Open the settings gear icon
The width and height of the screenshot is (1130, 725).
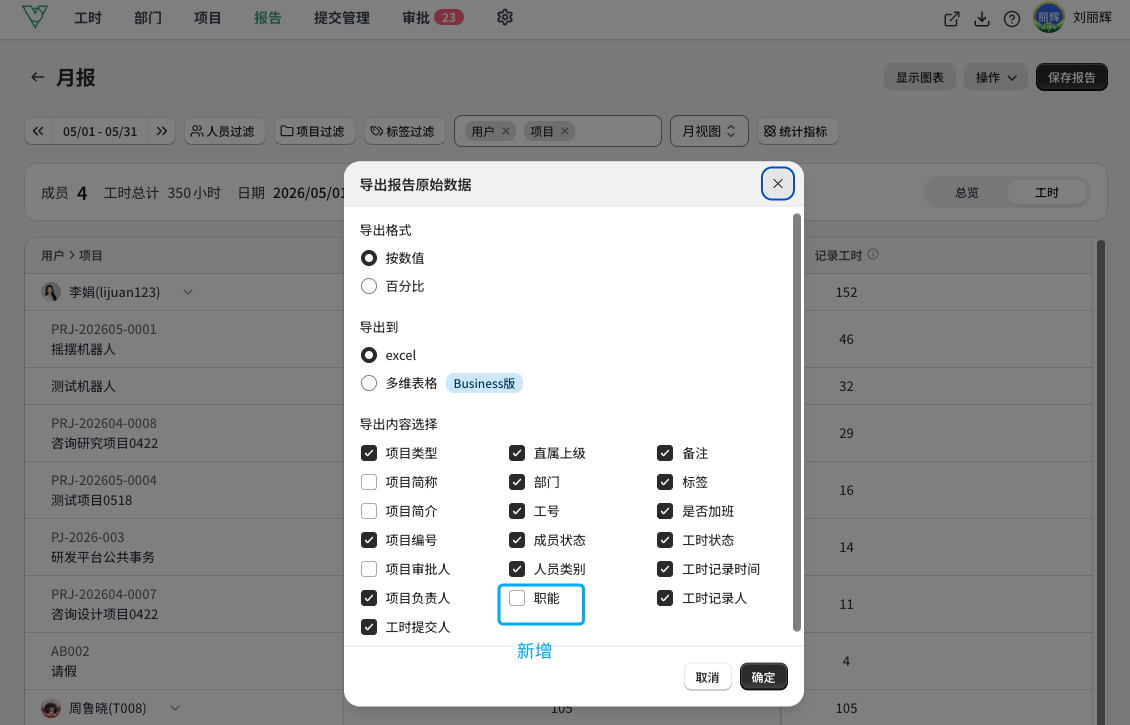[504, 17]
